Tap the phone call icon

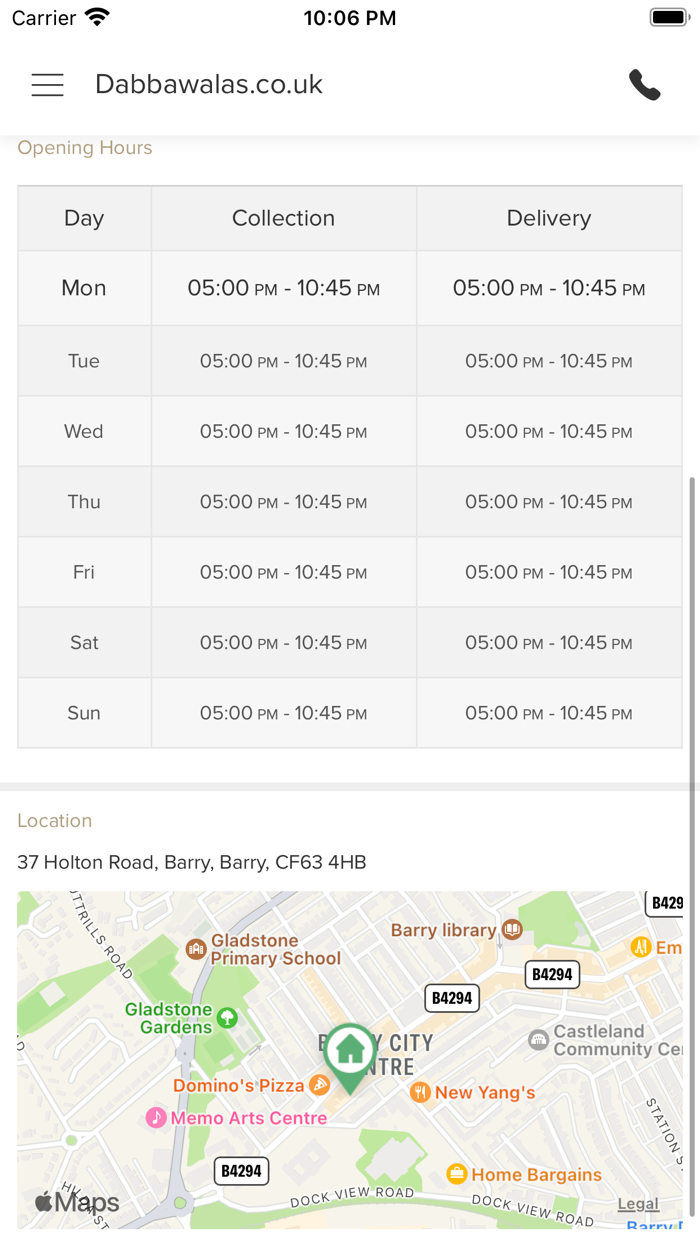[x=645, y=85]
